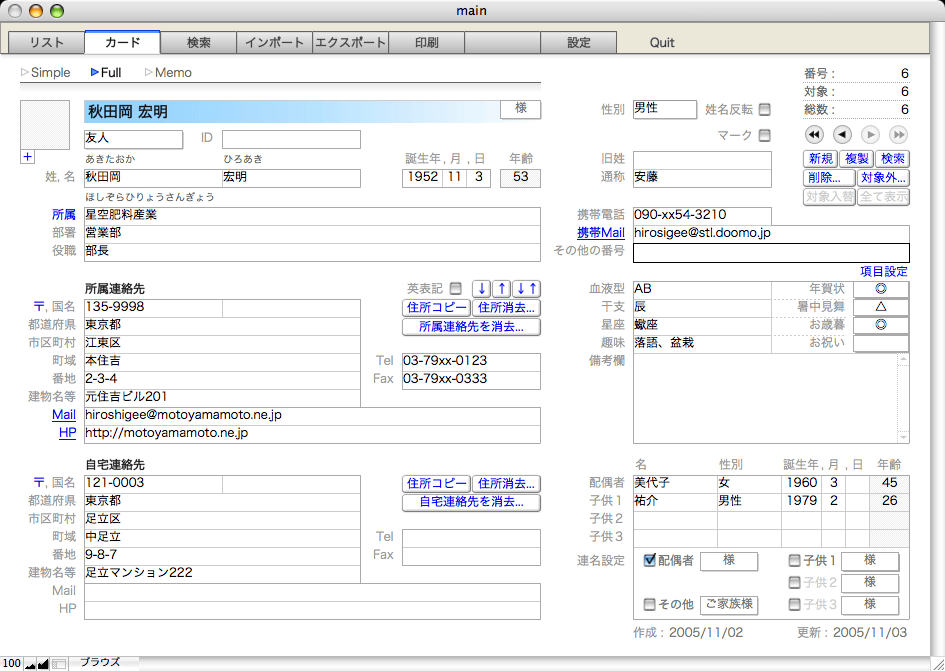The height and width of the screenshot is (671, 945).
Task: Open the お祝い value dropdown
Action: click(881, 344)
